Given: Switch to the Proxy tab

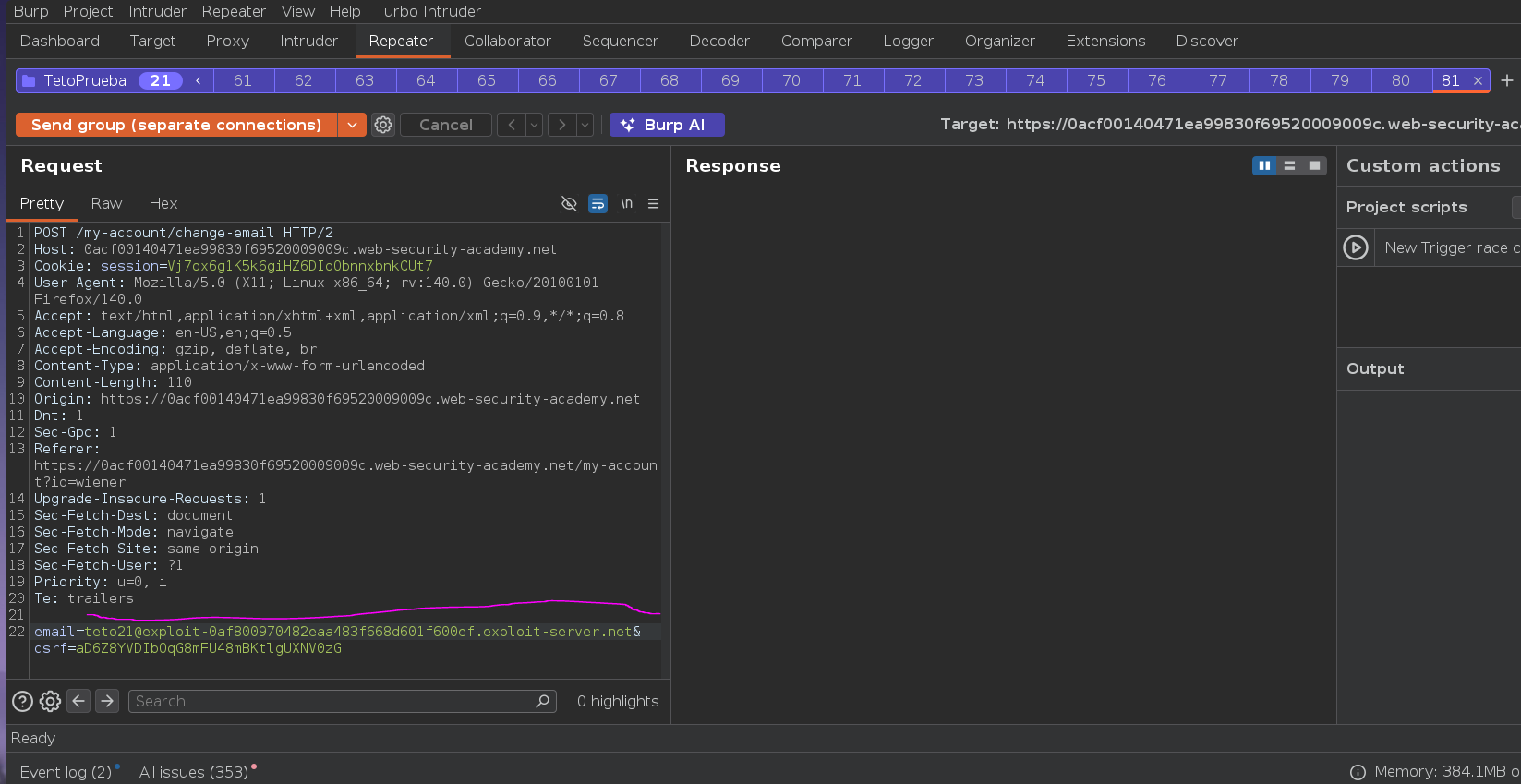Looking at the screenshot, I should point(228,41).
